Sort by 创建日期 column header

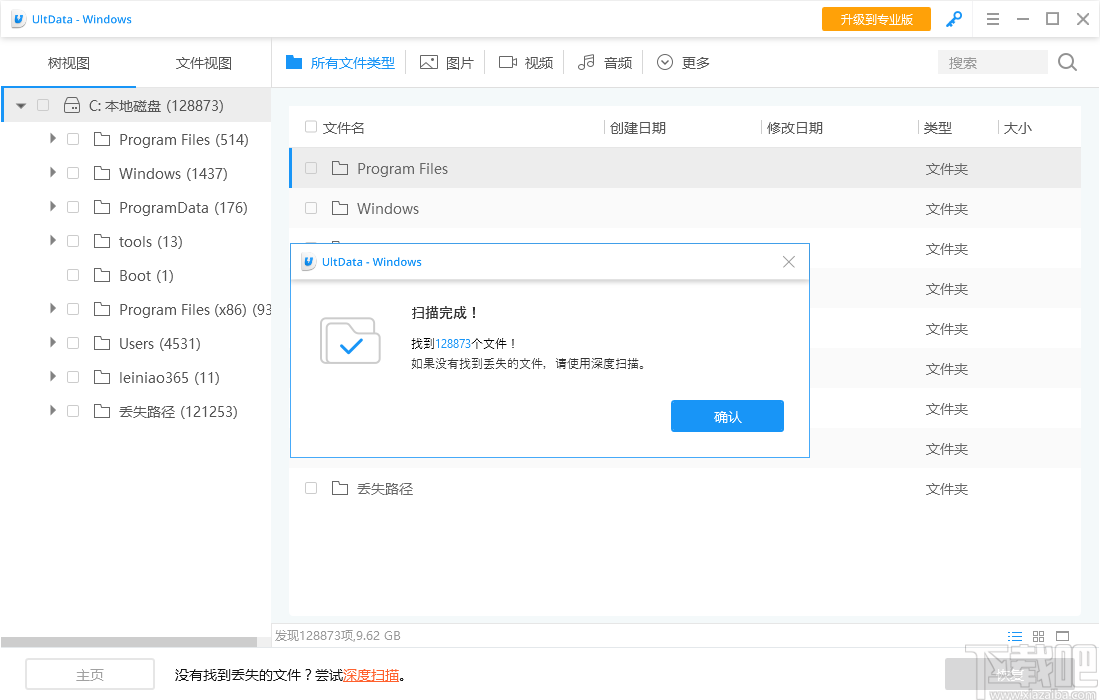(x=638, y=128)
